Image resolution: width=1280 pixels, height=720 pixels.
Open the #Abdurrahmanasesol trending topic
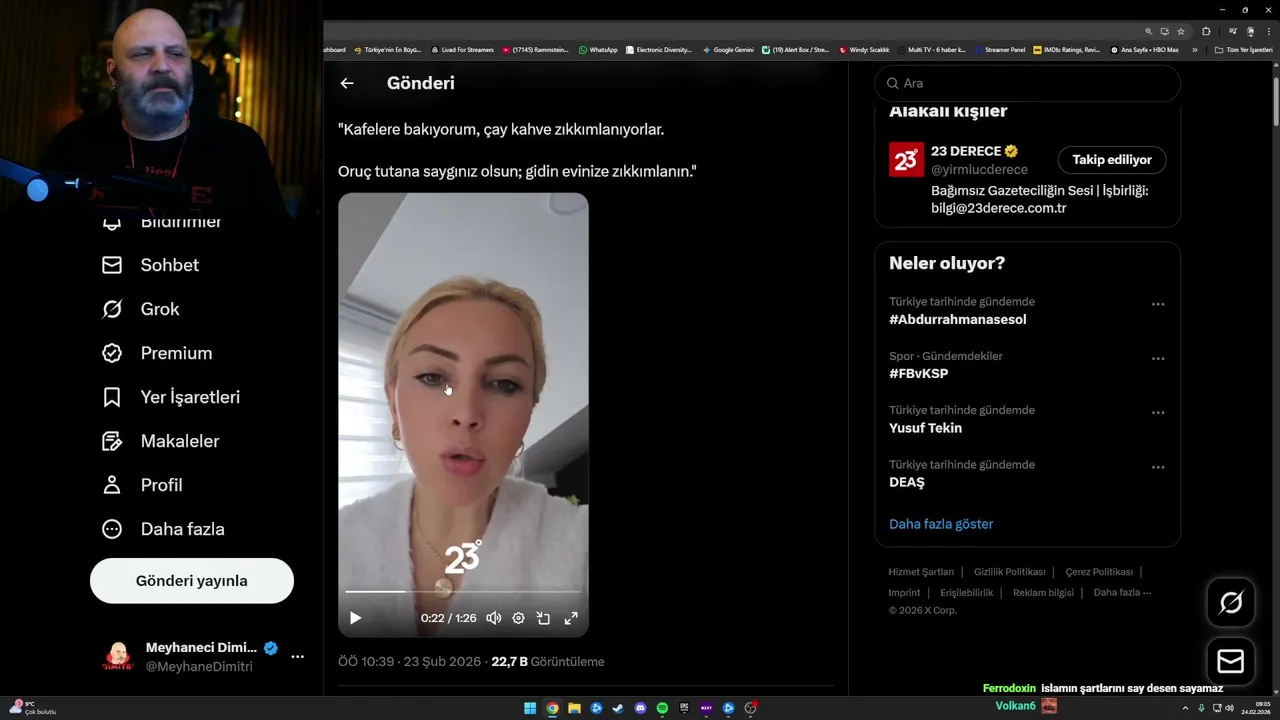(x=957, y=320)
